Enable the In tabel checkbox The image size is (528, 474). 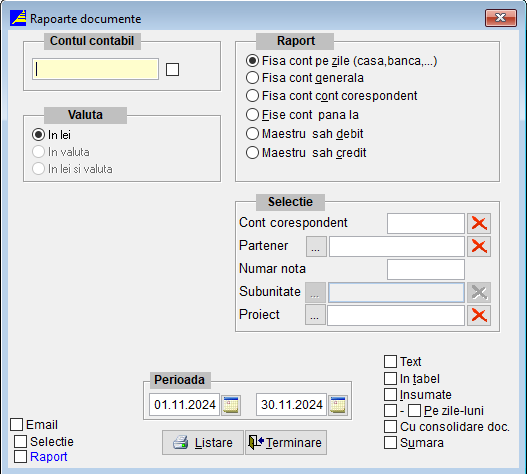click(390, 378)
